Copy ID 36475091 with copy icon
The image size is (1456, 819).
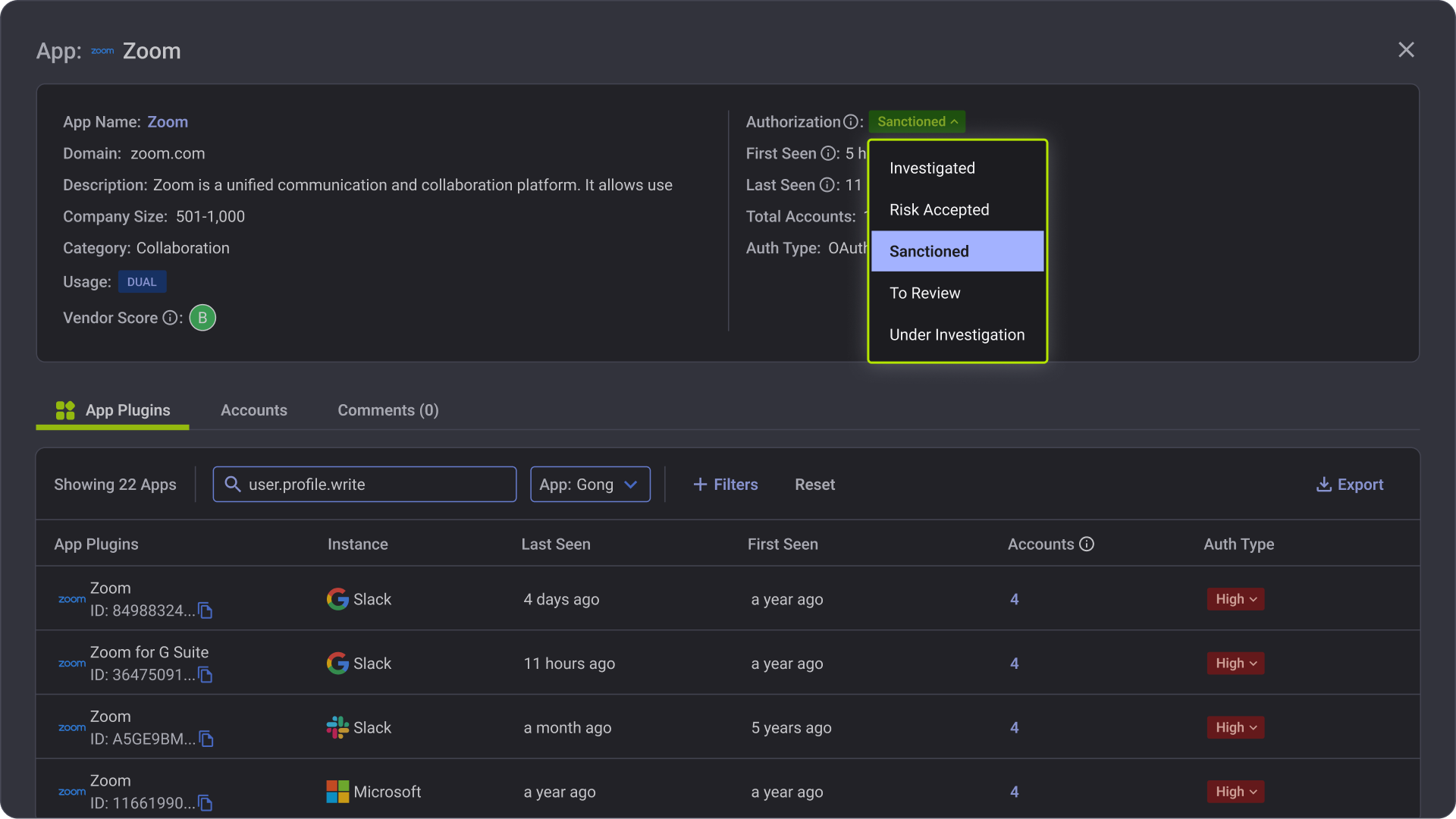(205, 675)
